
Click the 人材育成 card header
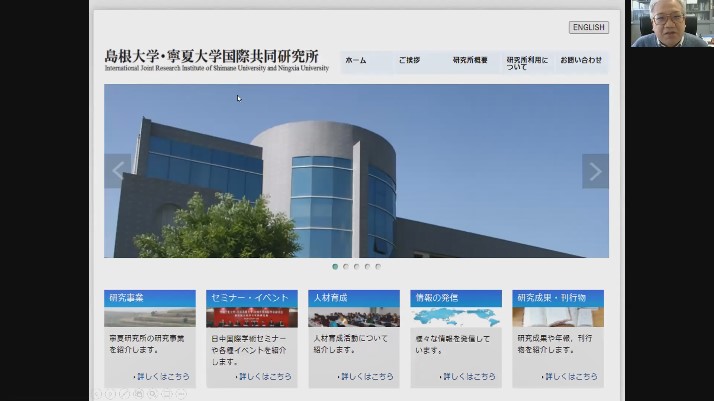tap(354, 298)
